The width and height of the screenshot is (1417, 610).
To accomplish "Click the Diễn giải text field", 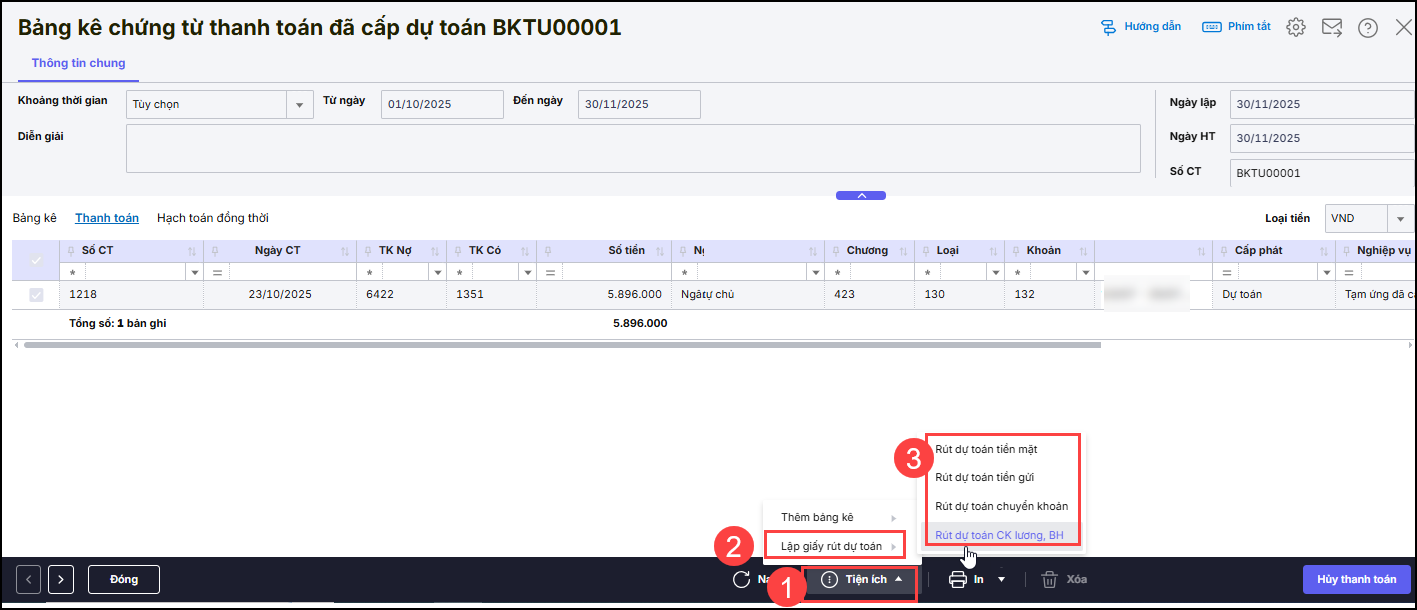I will coord(632,149).
